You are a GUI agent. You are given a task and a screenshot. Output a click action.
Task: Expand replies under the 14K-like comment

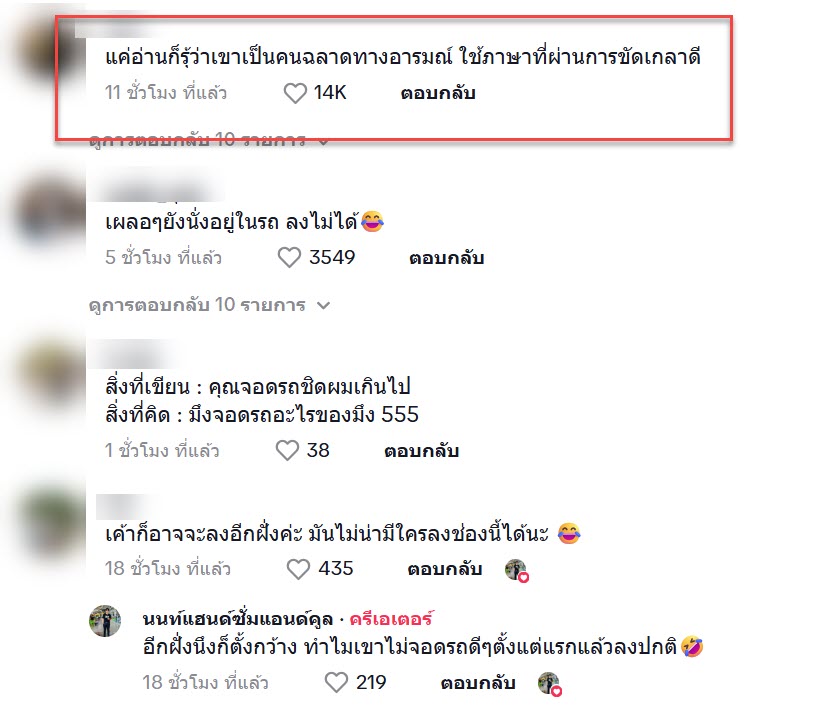pyautogui.click(x=209, y=140)
